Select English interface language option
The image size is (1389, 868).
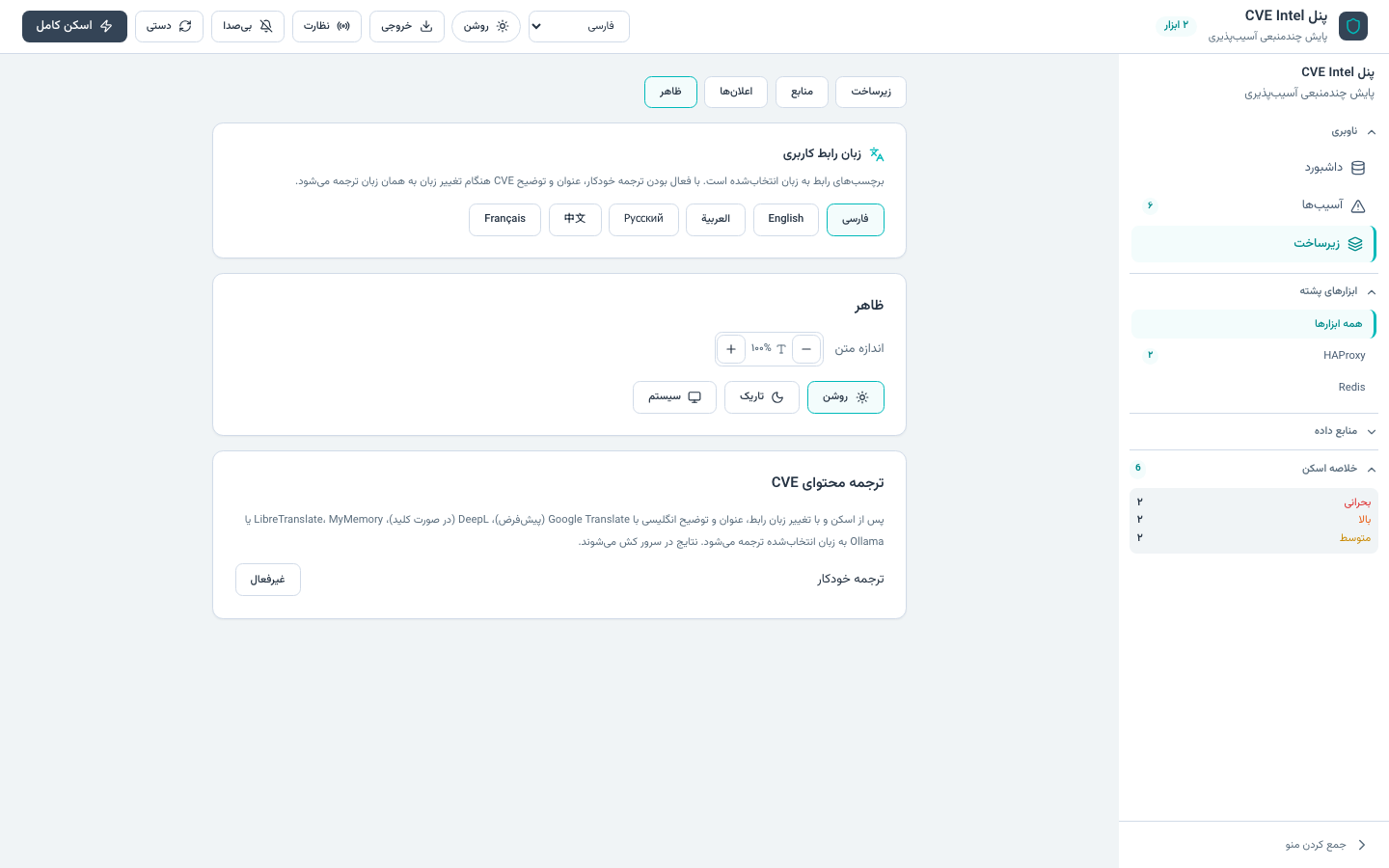[x=786, y=220]
